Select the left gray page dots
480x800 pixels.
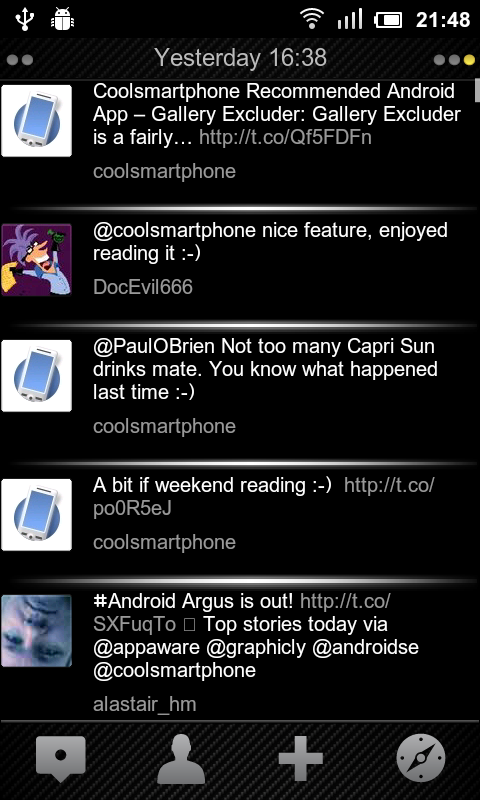tap(20, 60)
